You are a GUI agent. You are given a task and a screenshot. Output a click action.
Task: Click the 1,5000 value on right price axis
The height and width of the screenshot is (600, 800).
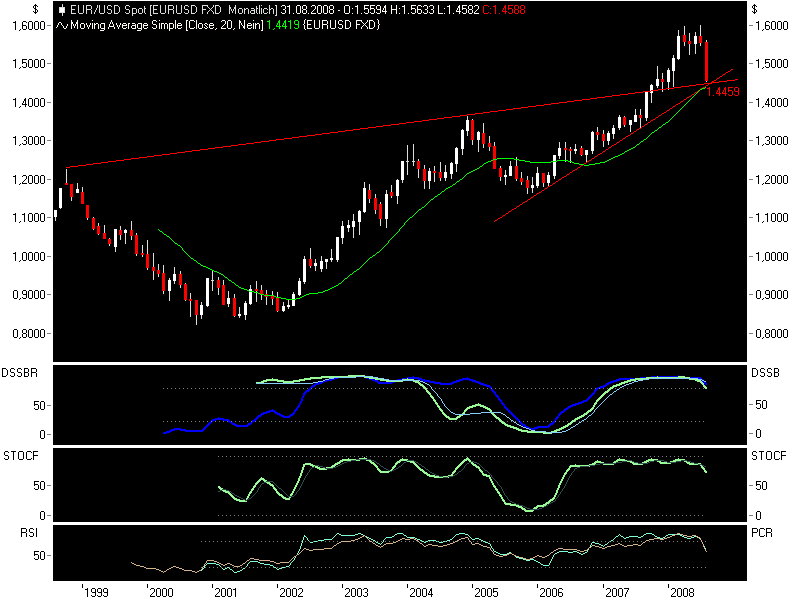coord(771,64)
